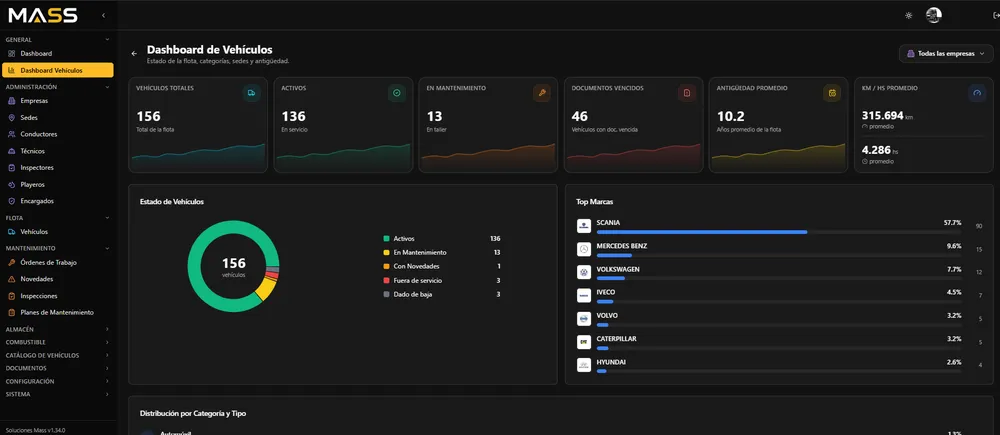This screenshot has width=1000, height=435.
Task: Expand the DOCUMENTOS section
Action: point(57,368)
